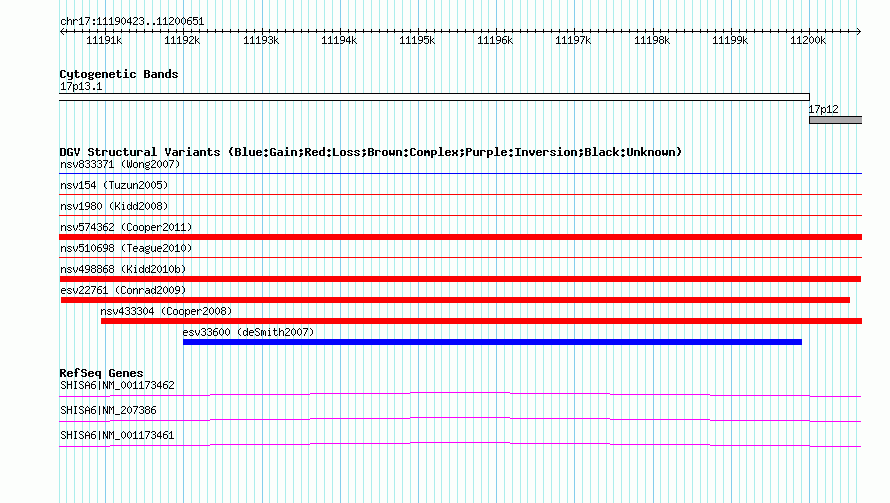The height and width of the screenshot is (503, 890).
Task: Click the thin red nsv510698 loss line
Action: click(x=460, y=257)
